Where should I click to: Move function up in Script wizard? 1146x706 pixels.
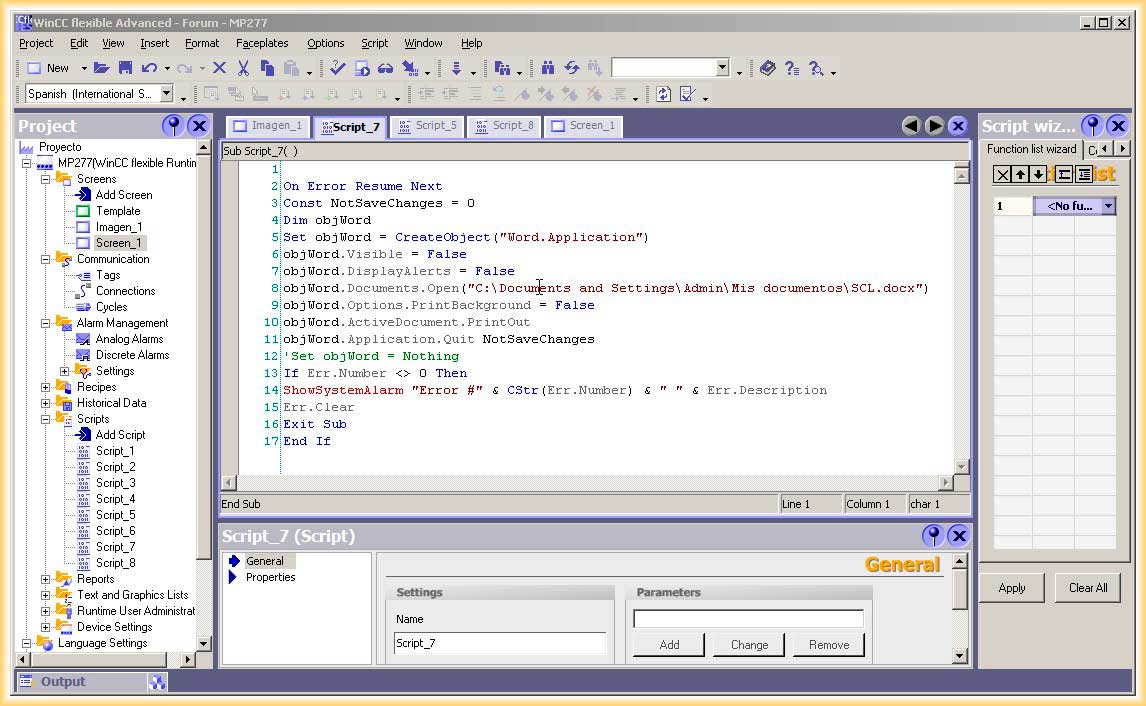pos(1020,175)
